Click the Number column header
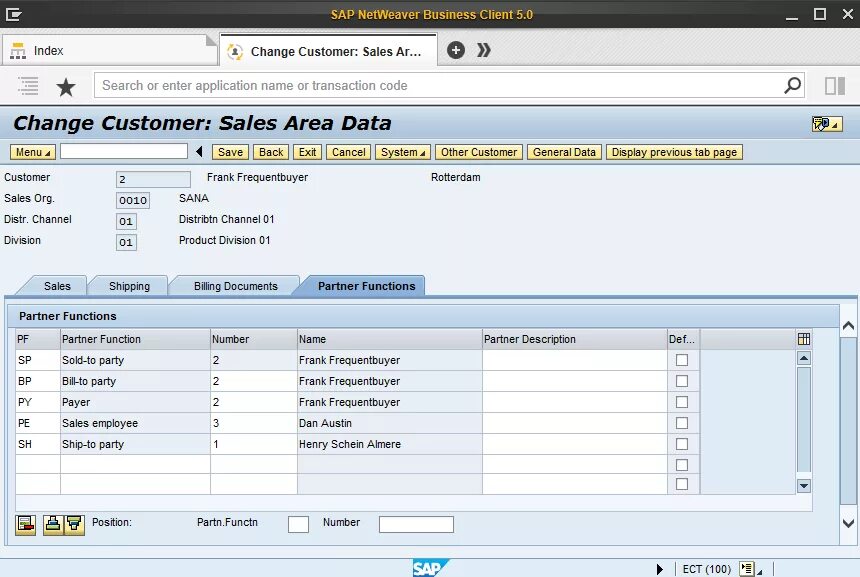 (x=253, y=339)
